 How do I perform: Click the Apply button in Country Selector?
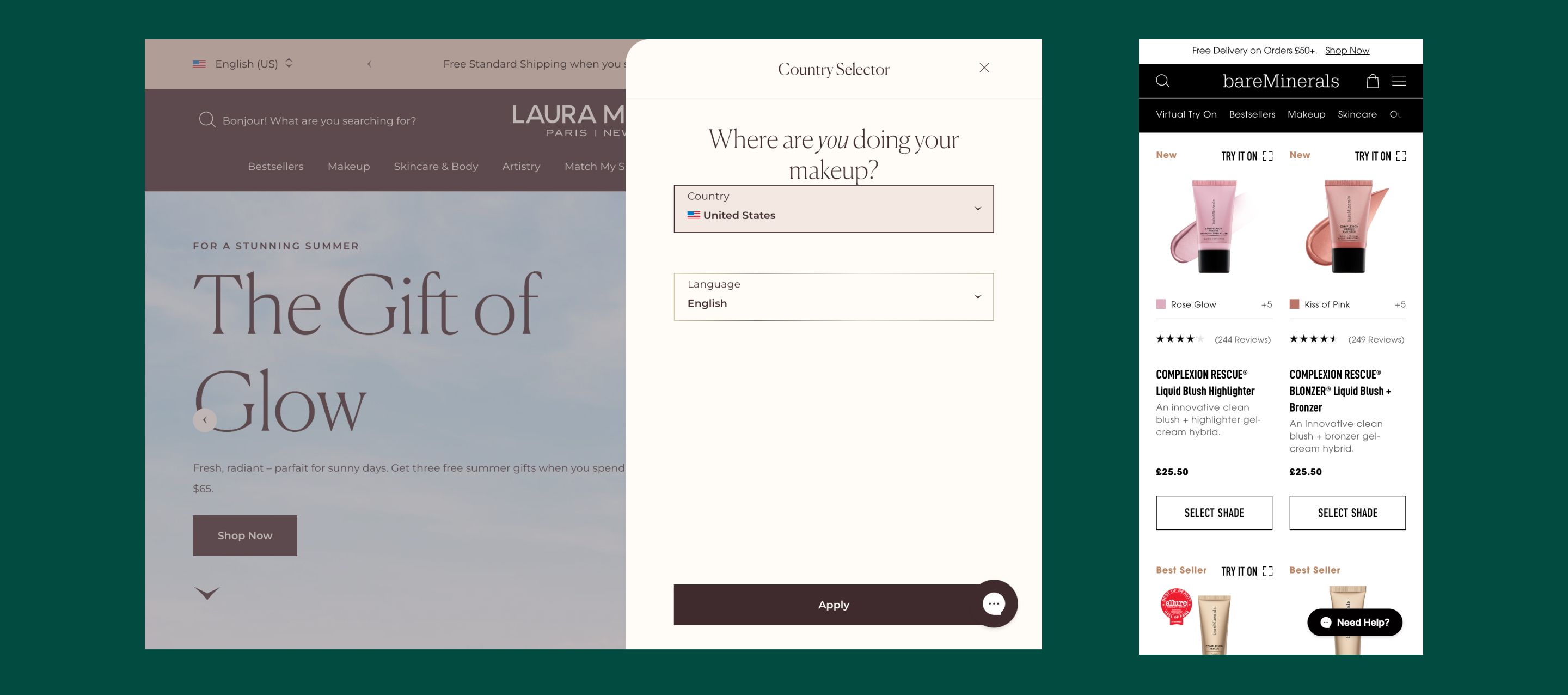pyautogui.click(x=833, y=604)
